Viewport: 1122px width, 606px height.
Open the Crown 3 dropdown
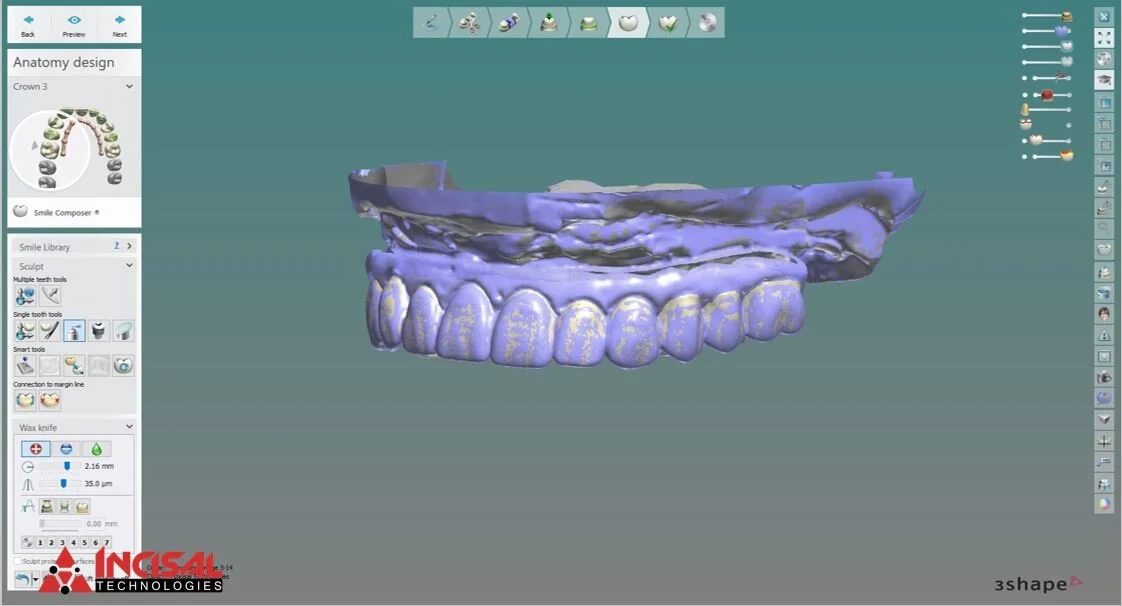click(128, 86)
